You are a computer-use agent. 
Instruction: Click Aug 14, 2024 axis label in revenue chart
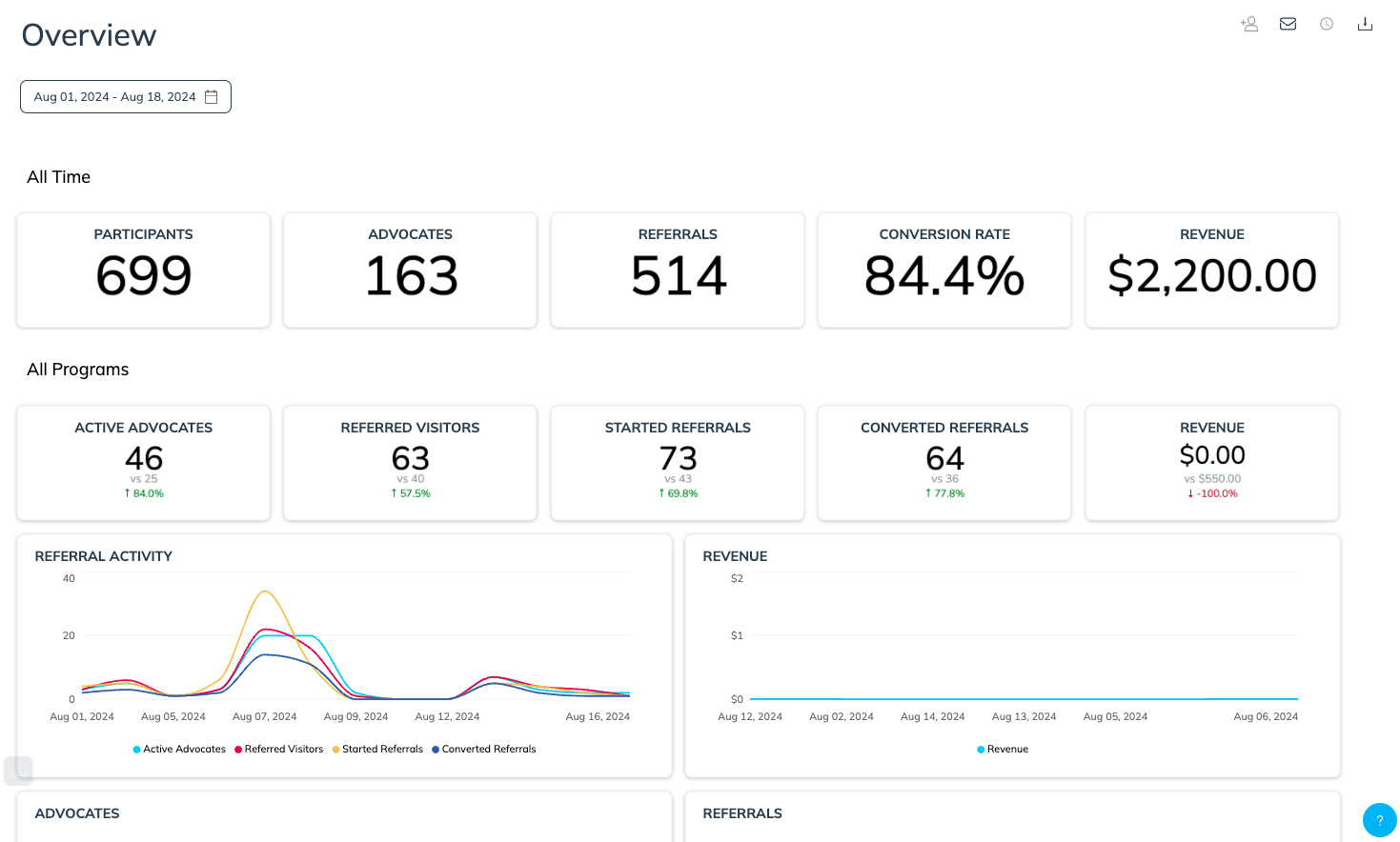click(933, 716)
